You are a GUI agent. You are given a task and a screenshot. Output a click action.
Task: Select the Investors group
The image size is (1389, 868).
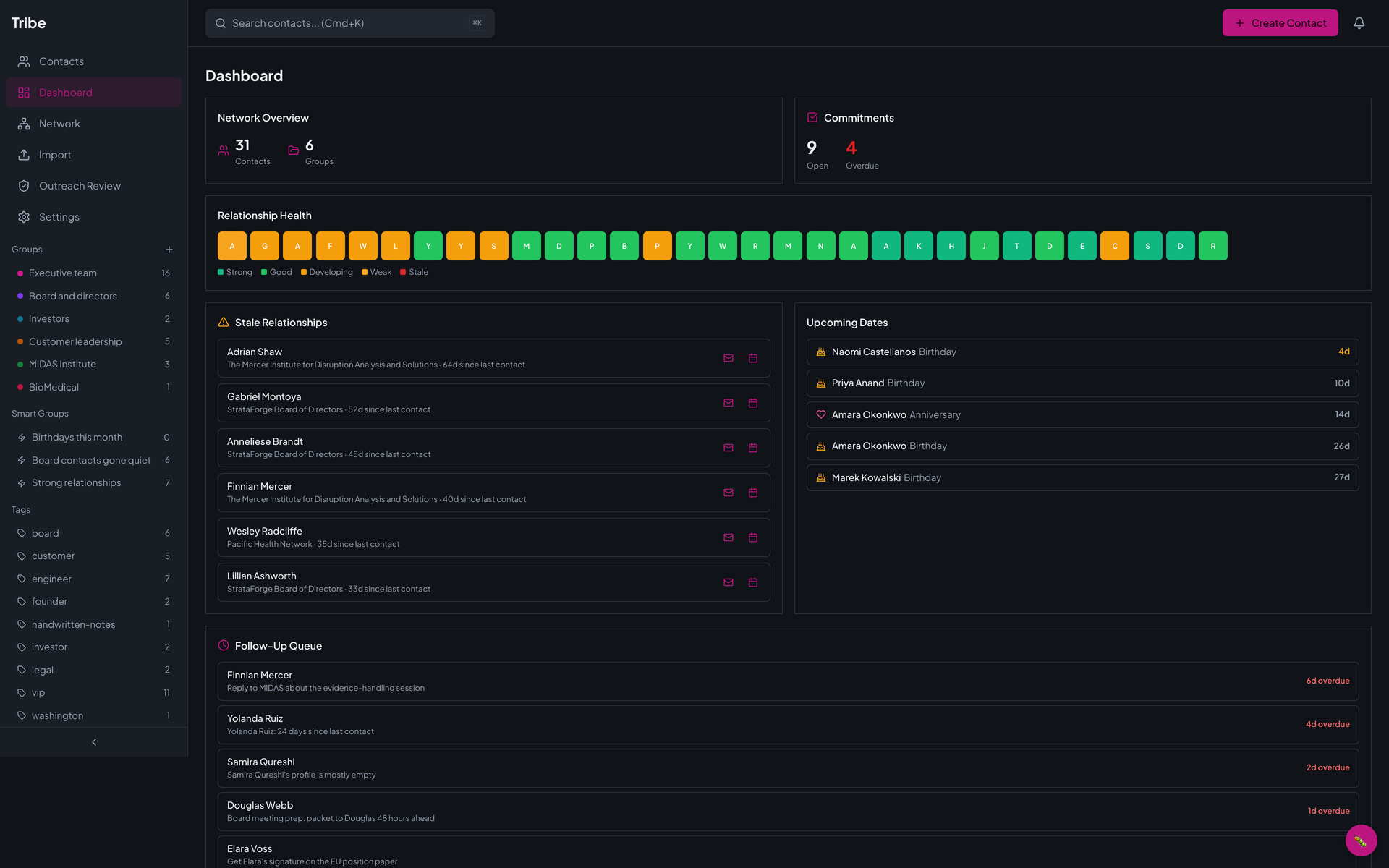pyautogui.click(x=93, y=319)
